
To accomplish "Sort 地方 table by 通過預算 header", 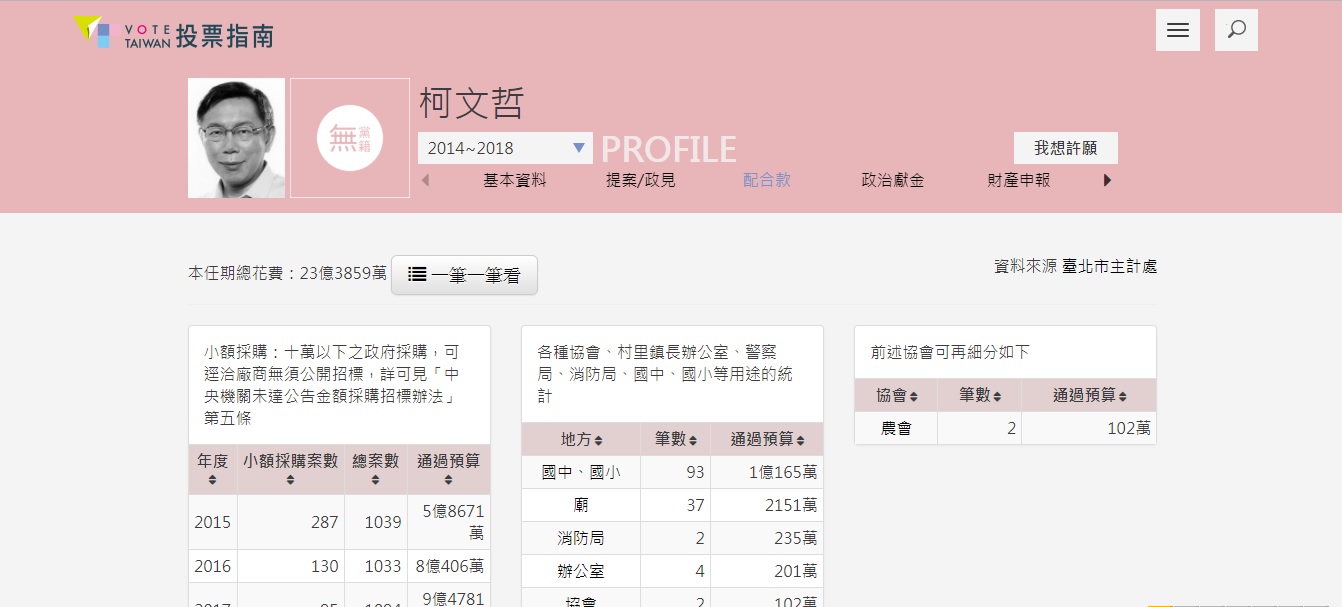I will click(x=767, y=439).
